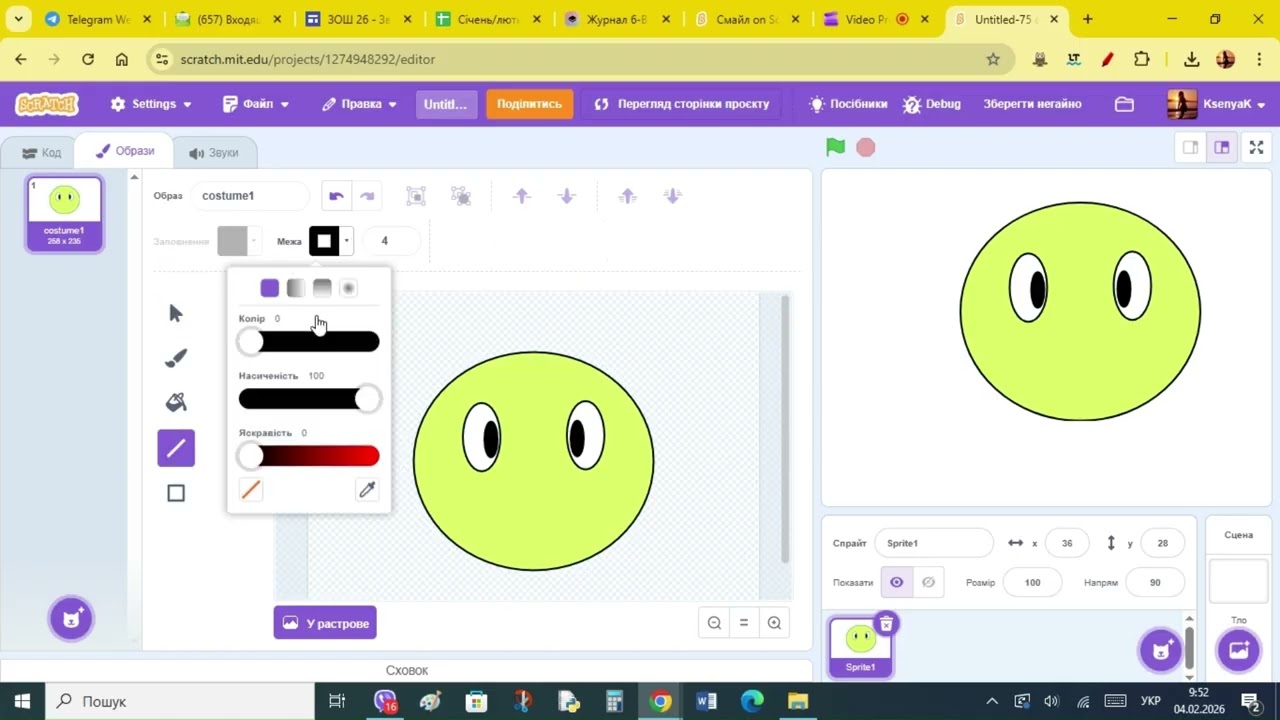Adjust the Колір hue slider
1280x720 pixels.
(309, 342)
